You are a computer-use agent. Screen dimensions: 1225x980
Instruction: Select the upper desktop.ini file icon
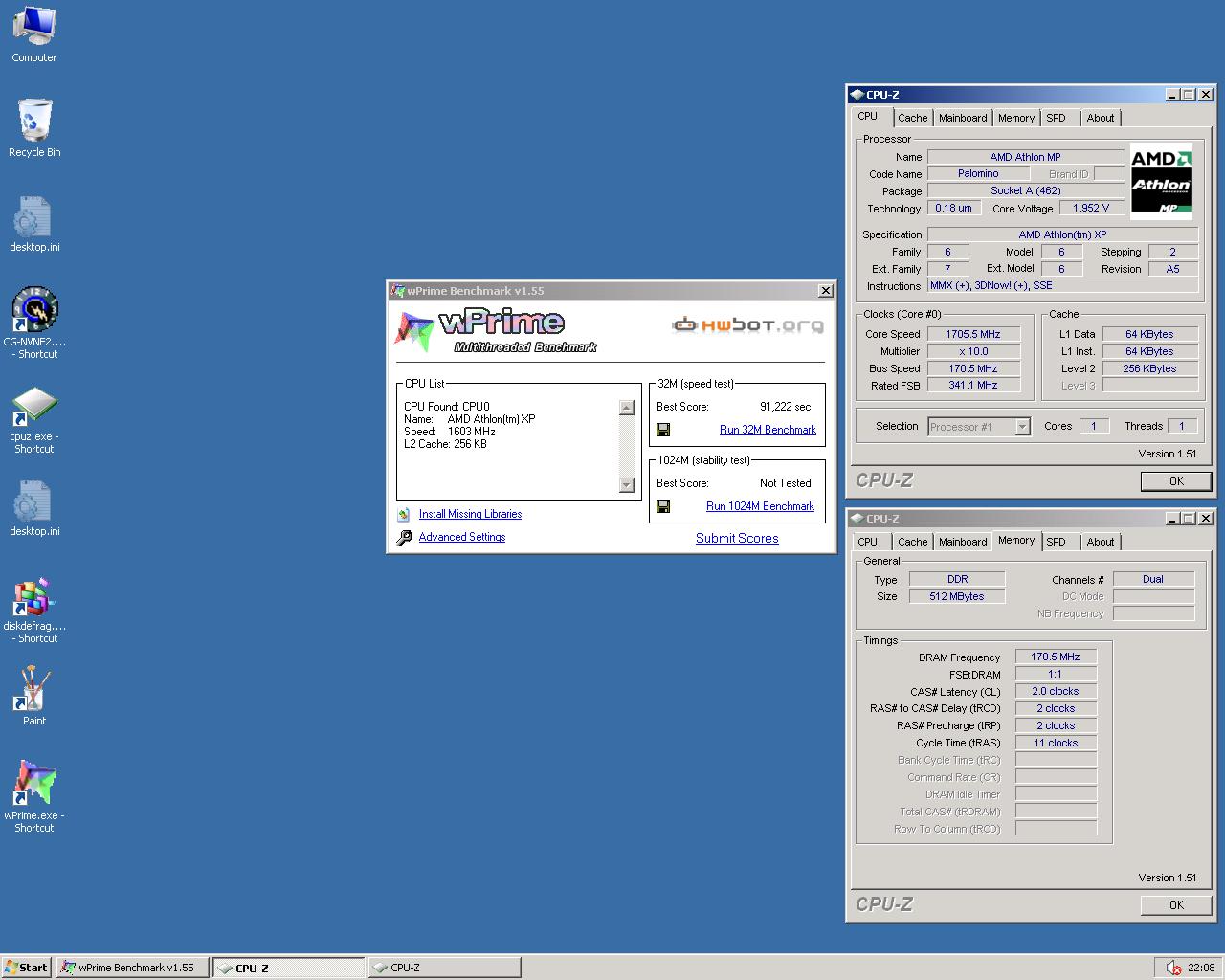coord(33,215)
